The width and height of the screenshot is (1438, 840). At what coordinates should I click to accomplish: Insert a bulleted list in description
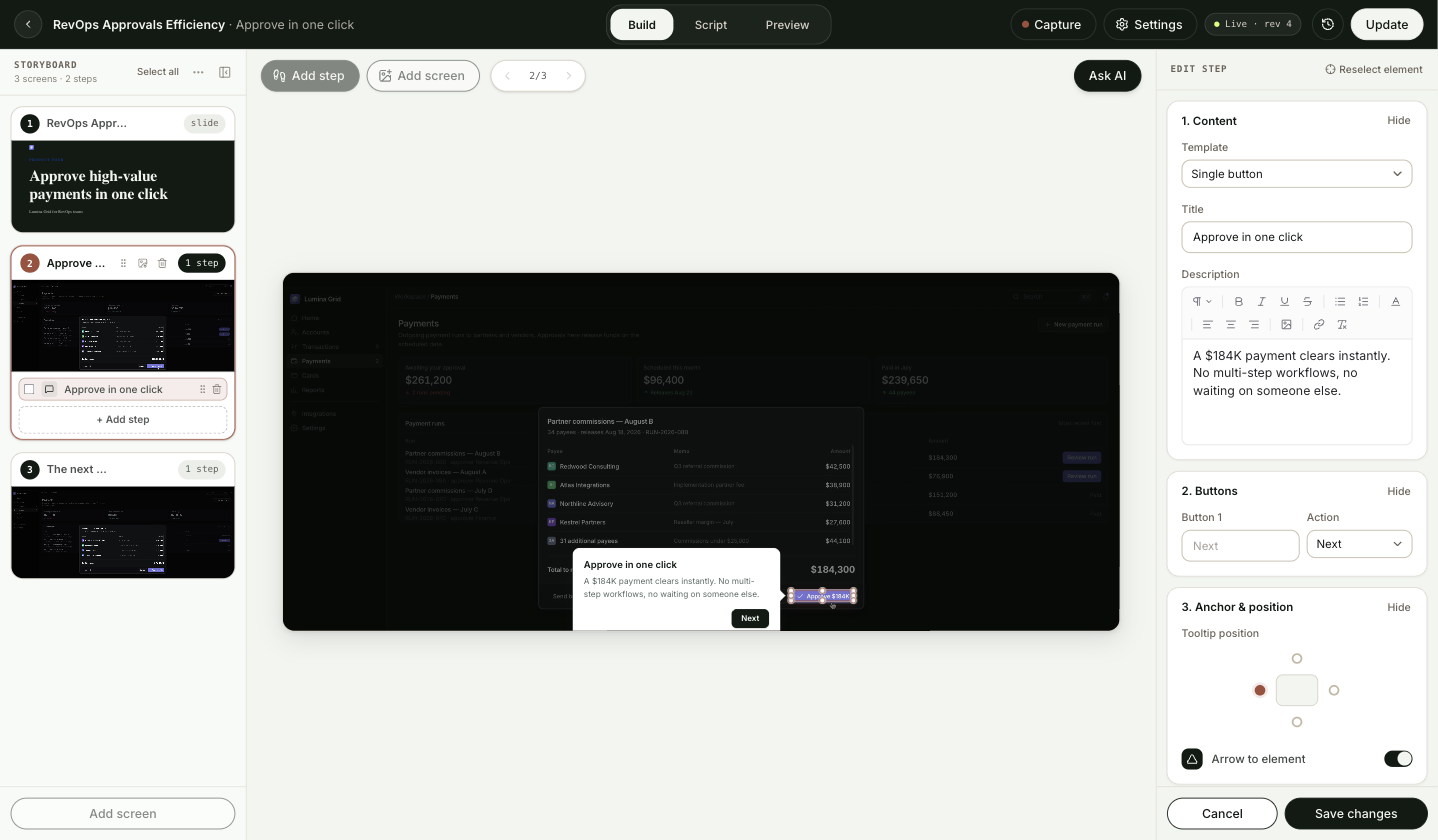point(1340,301)
